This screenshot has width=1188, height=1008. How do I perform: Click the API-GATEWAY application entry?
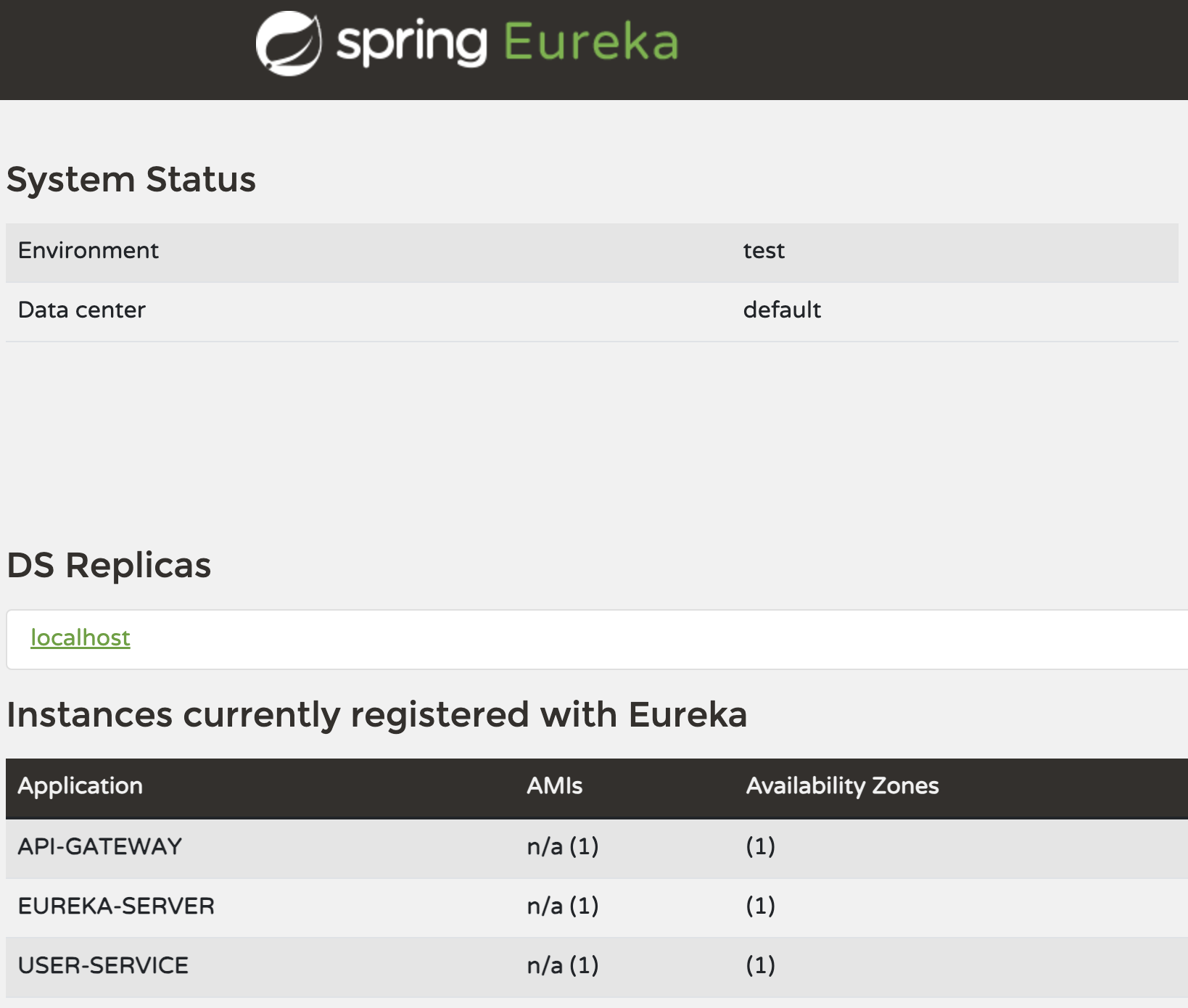(100, 846)
